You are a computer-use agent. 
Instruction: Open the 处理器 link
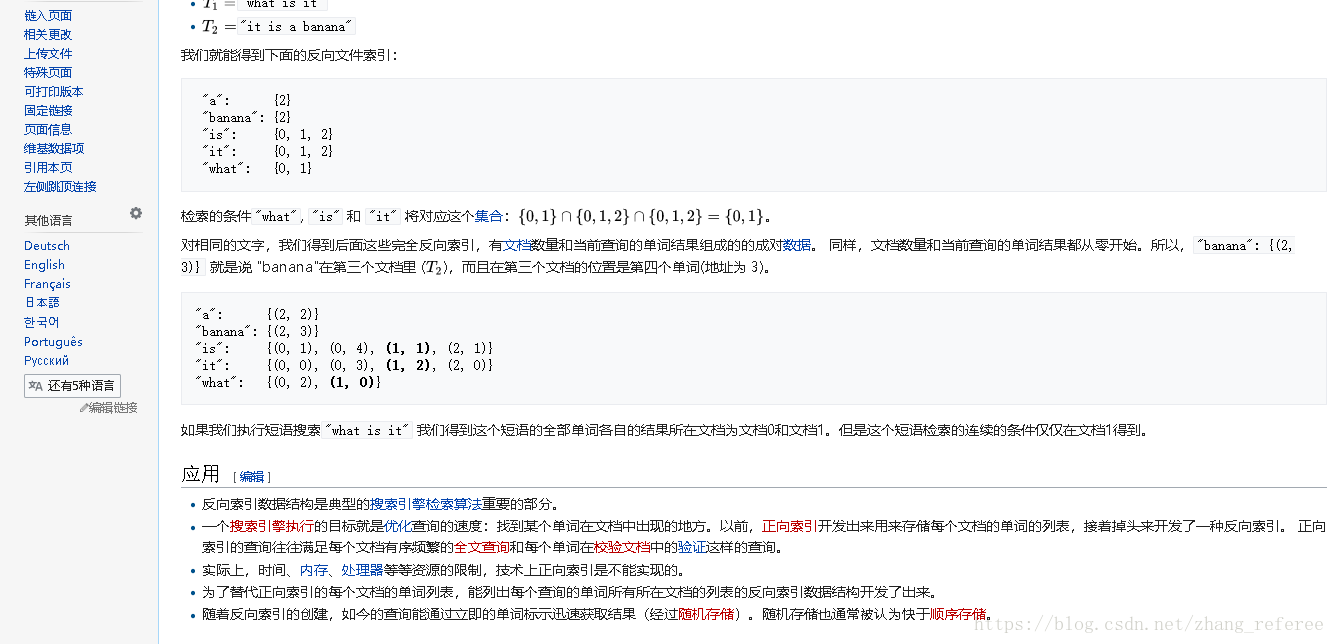[362, 570]
